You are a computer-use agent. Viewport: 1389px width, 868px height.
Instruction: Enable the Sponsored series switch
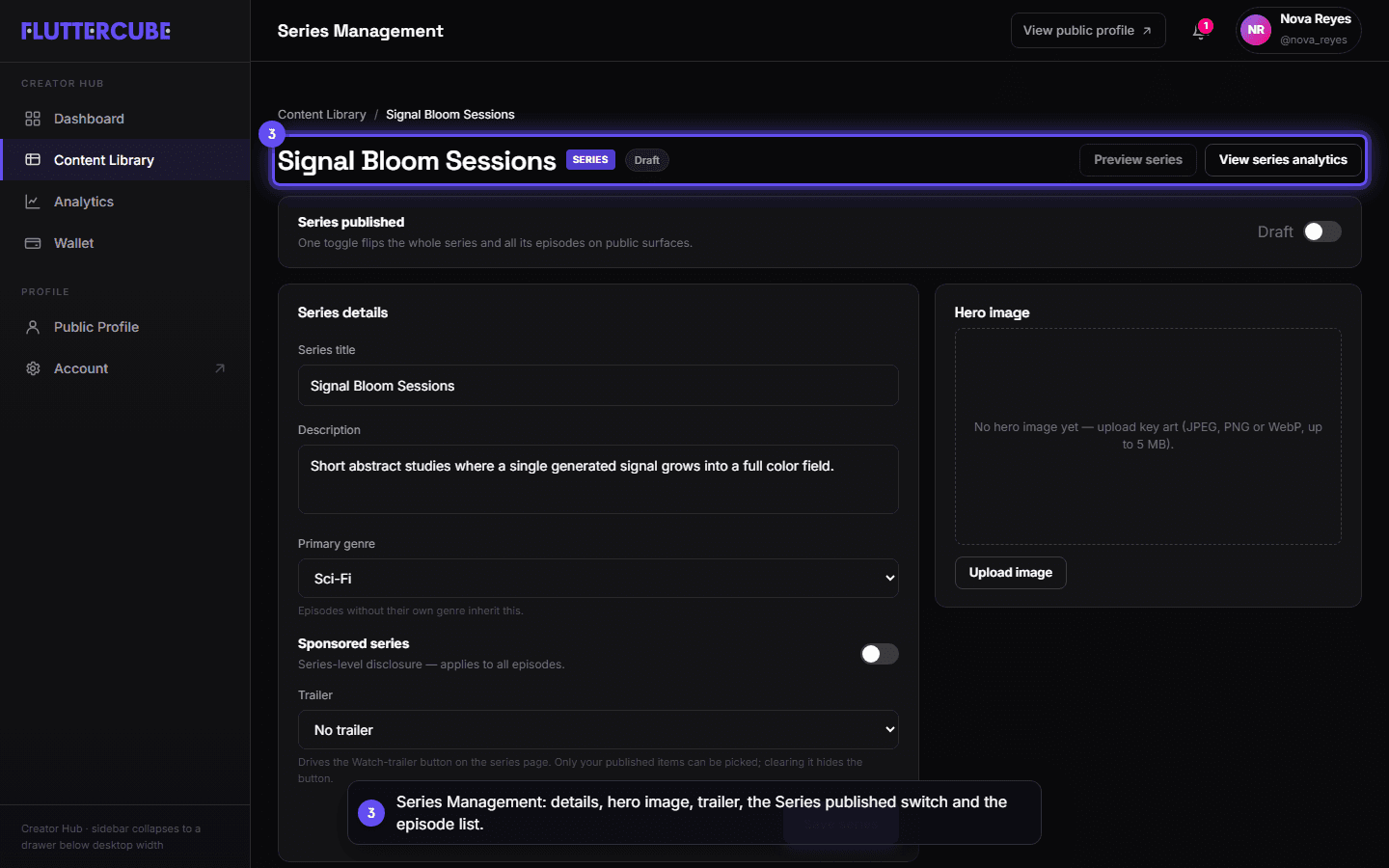880,654
